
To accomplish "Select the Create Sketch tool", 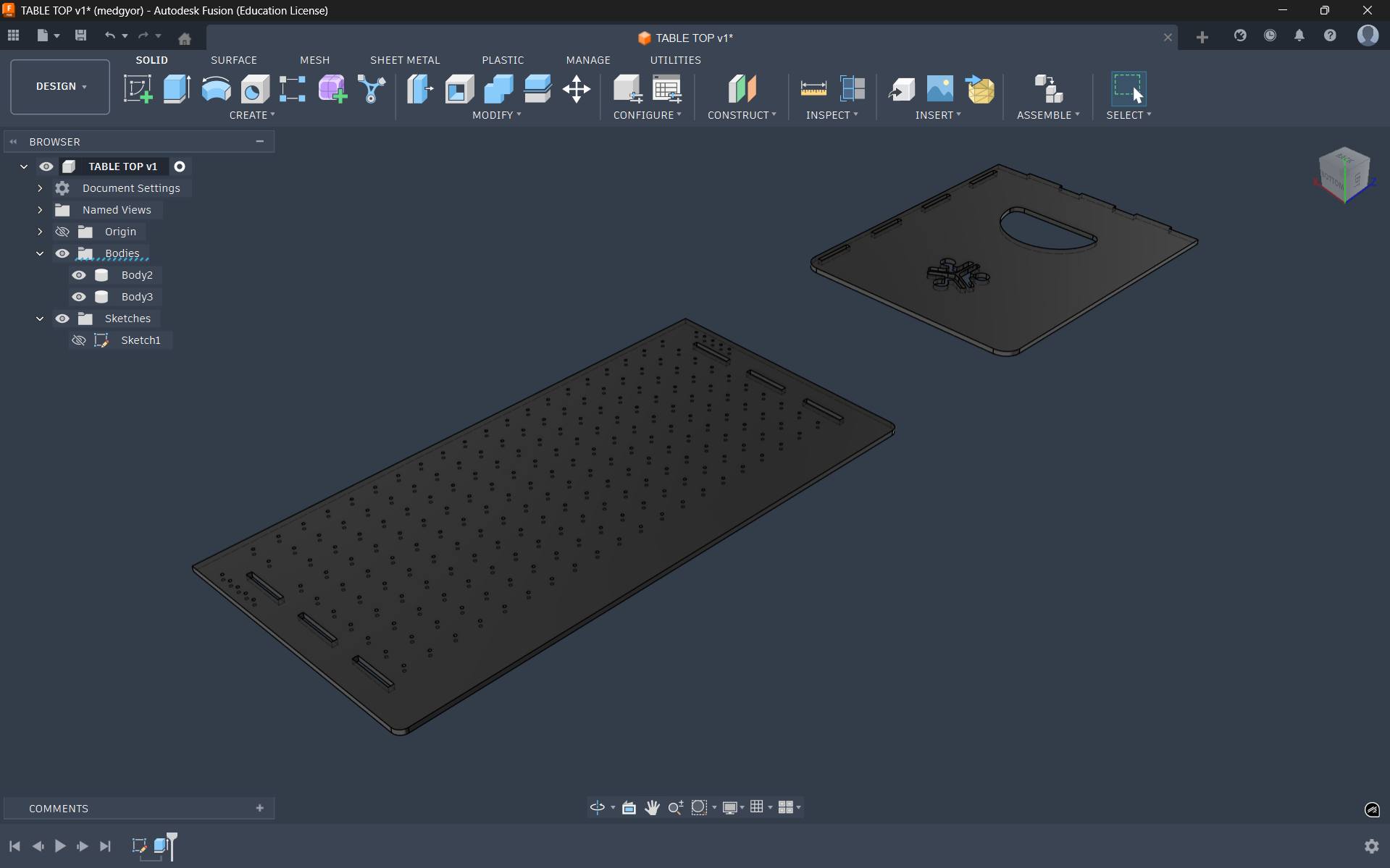I will [138, 89].
